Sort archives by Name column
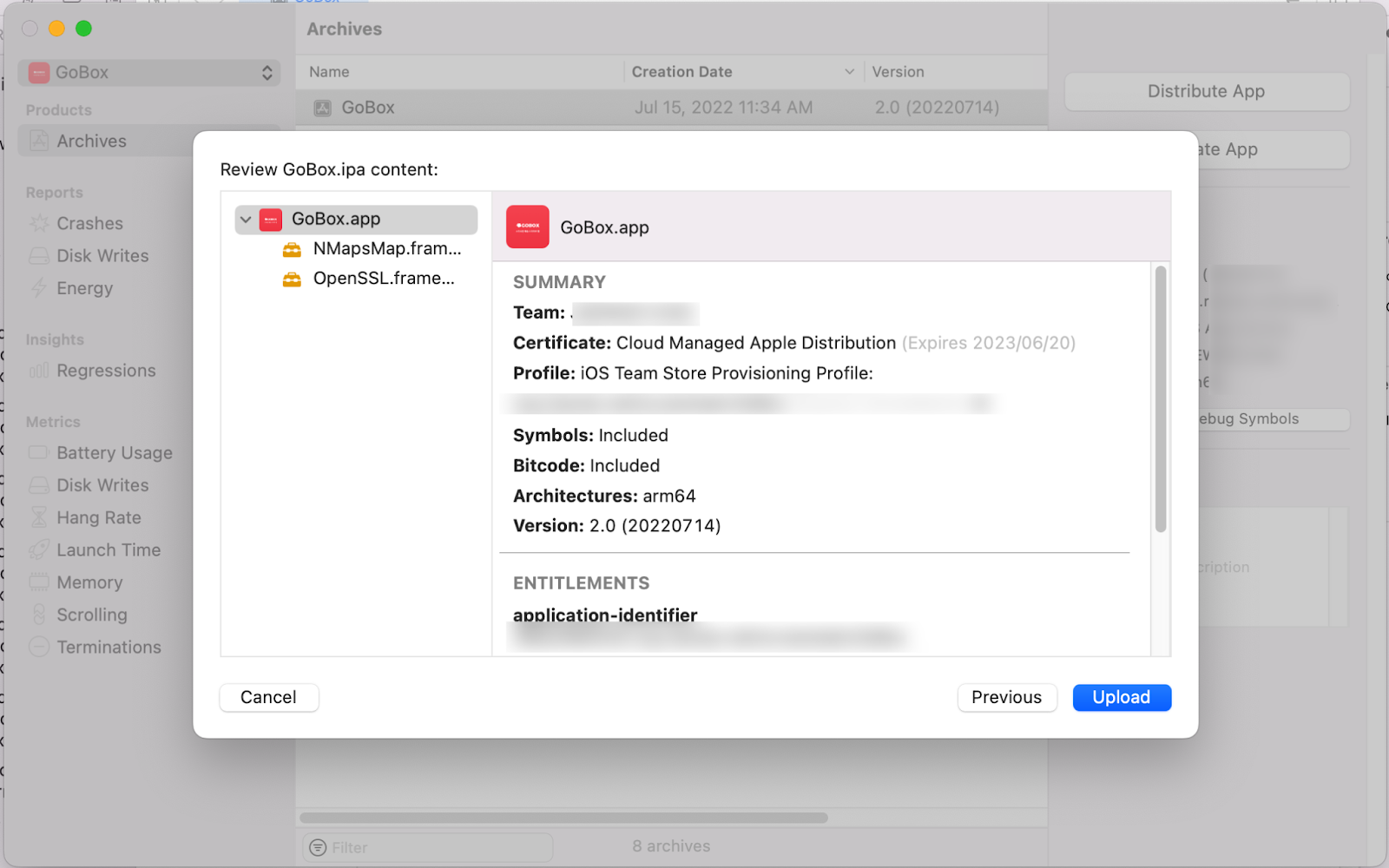 459,72
